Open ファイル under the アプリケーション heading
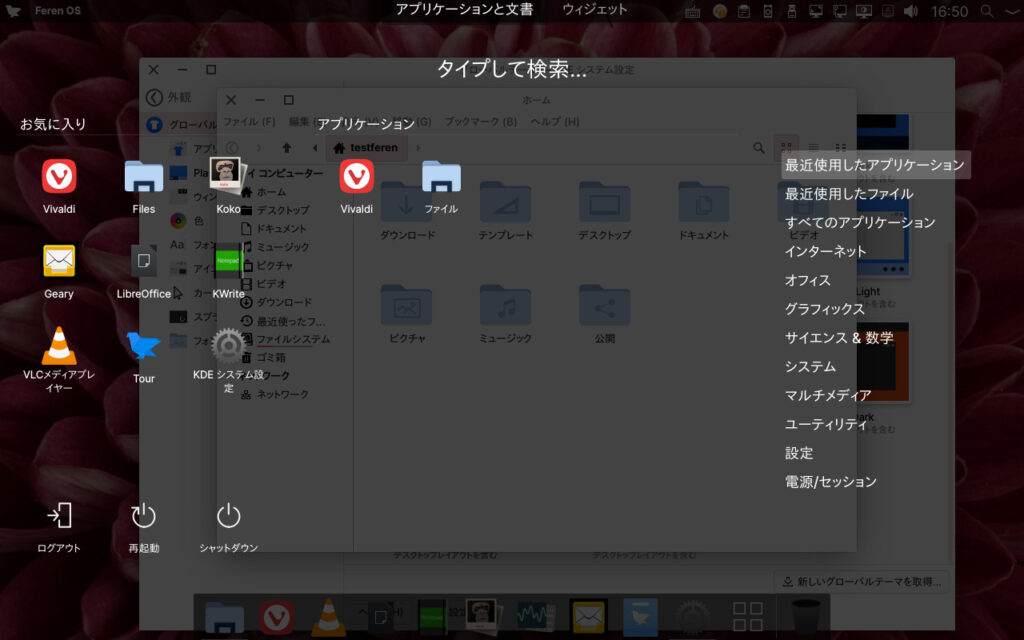Viewport: 1024px width, 640px height. 441,176
